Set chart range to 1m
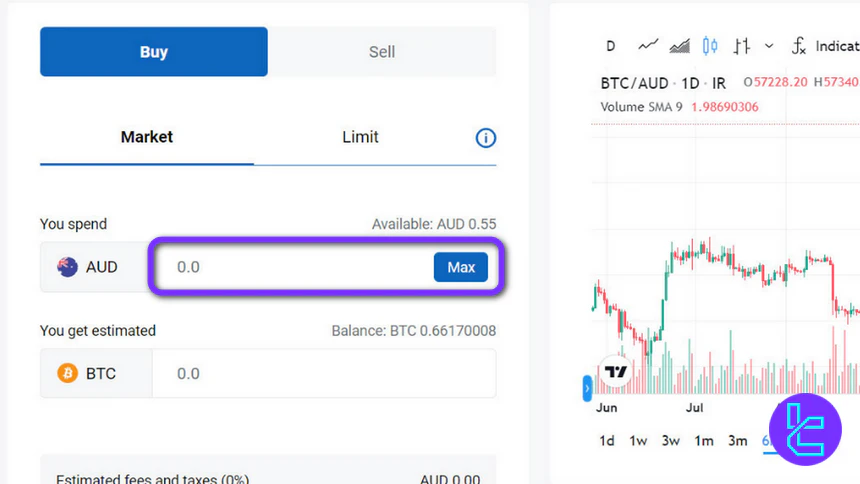The image size is (860, 484). (x=704, y=440)
